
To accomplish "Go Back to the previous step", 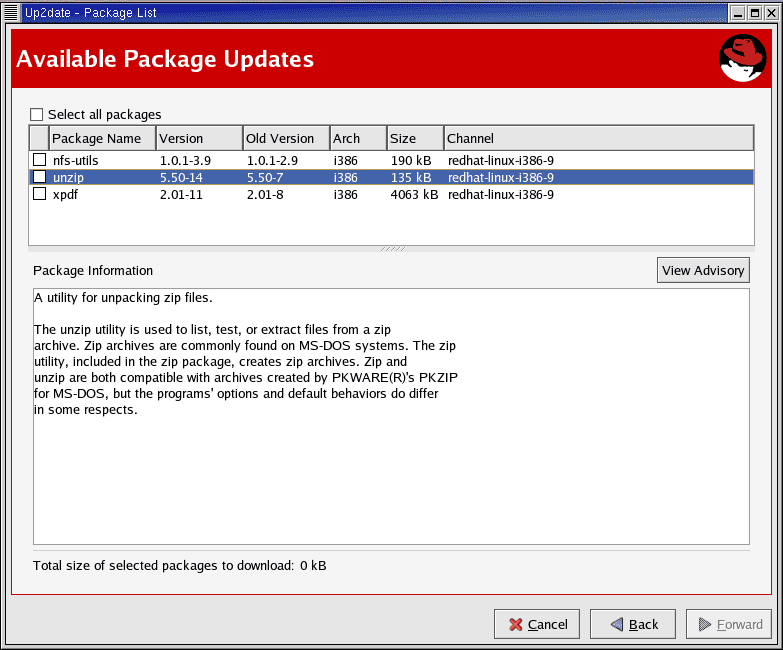I will (x=633, y=624).
